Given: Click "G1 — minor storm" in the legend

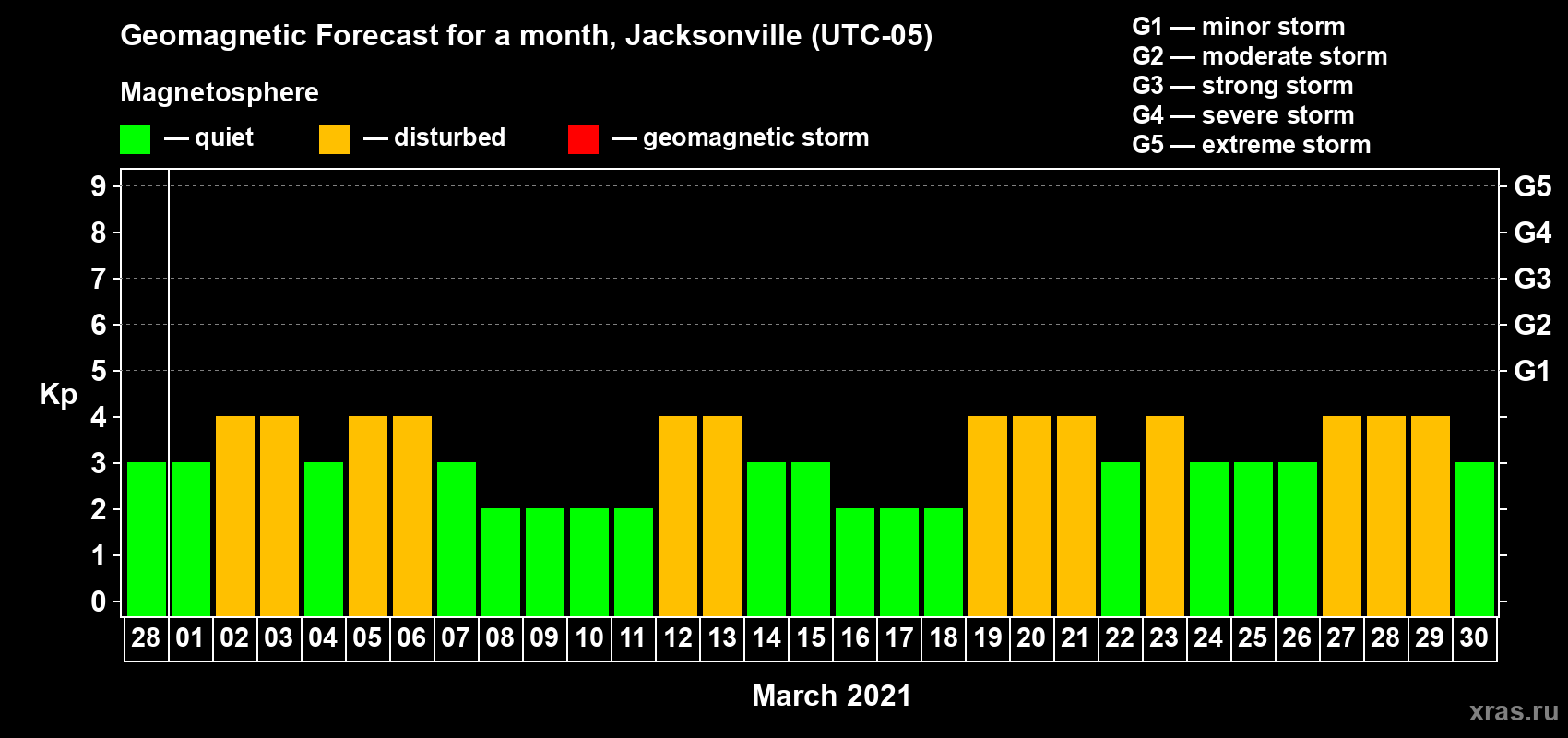Looking at the screenshot, I should pos(1238,27).
